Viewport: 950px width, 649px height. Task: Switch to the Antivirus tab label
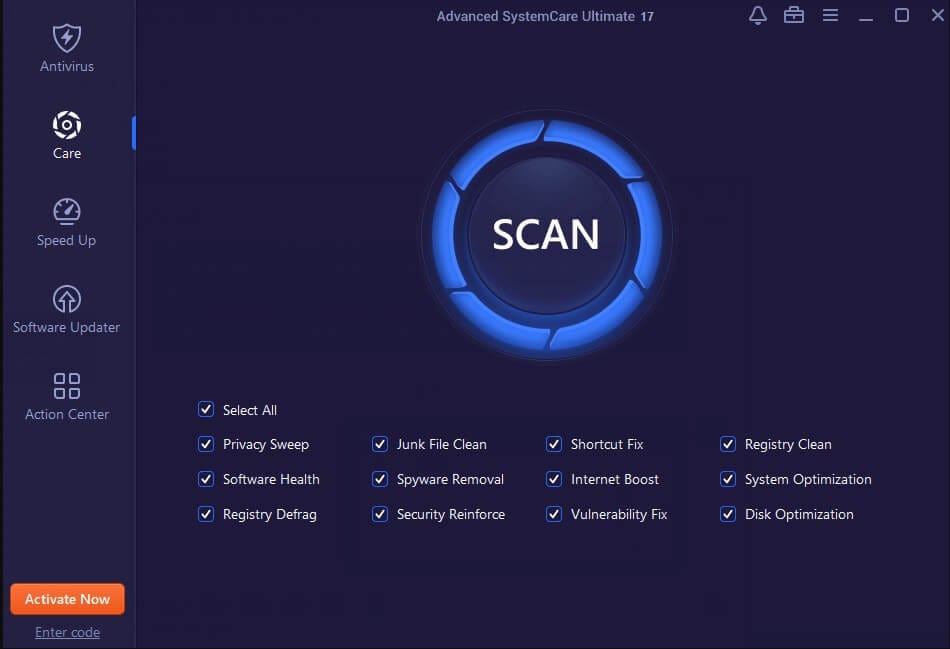coord(67,66)
